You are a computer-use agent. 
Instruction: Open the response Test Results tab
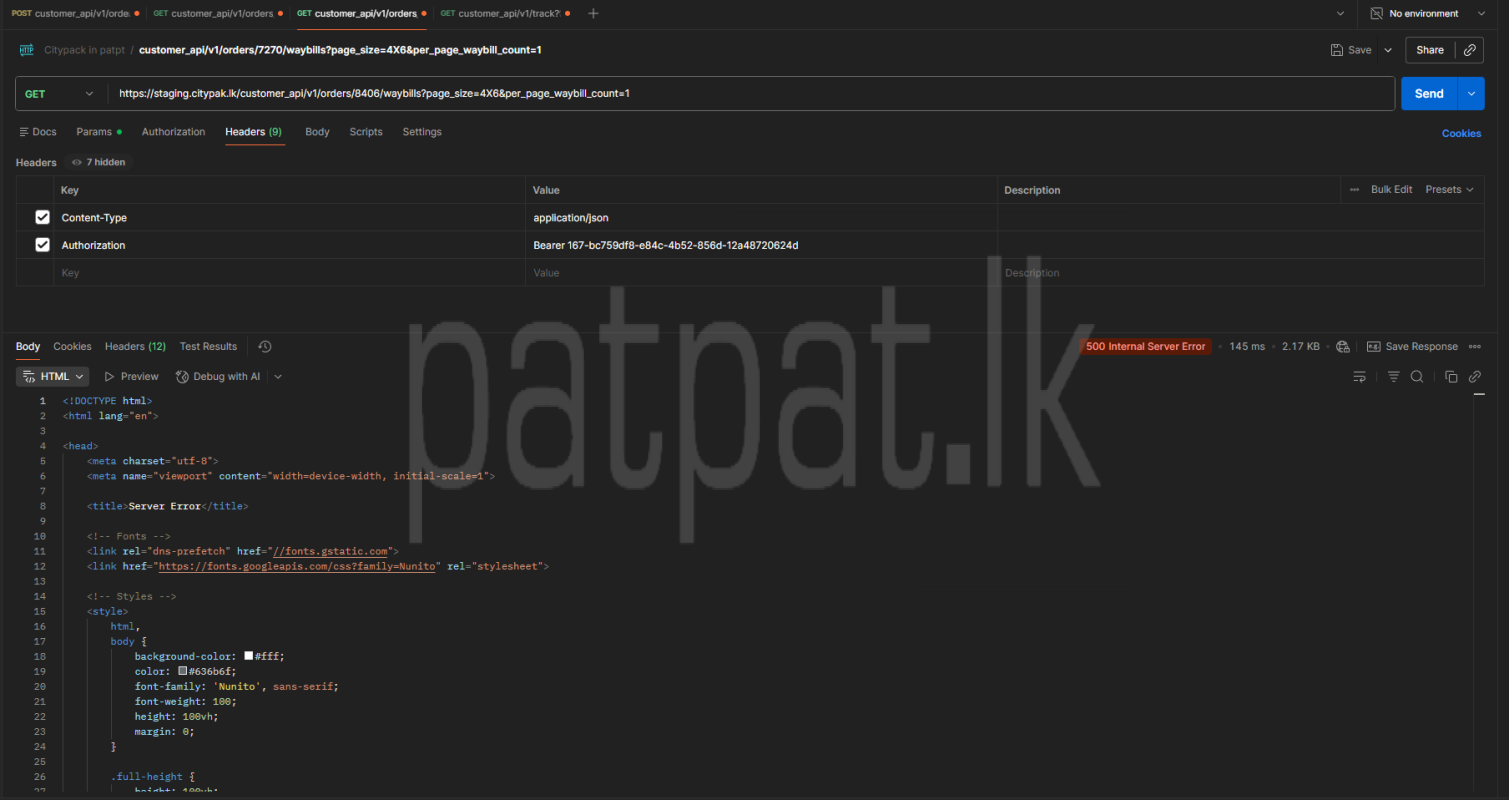[x=208, y=347]
